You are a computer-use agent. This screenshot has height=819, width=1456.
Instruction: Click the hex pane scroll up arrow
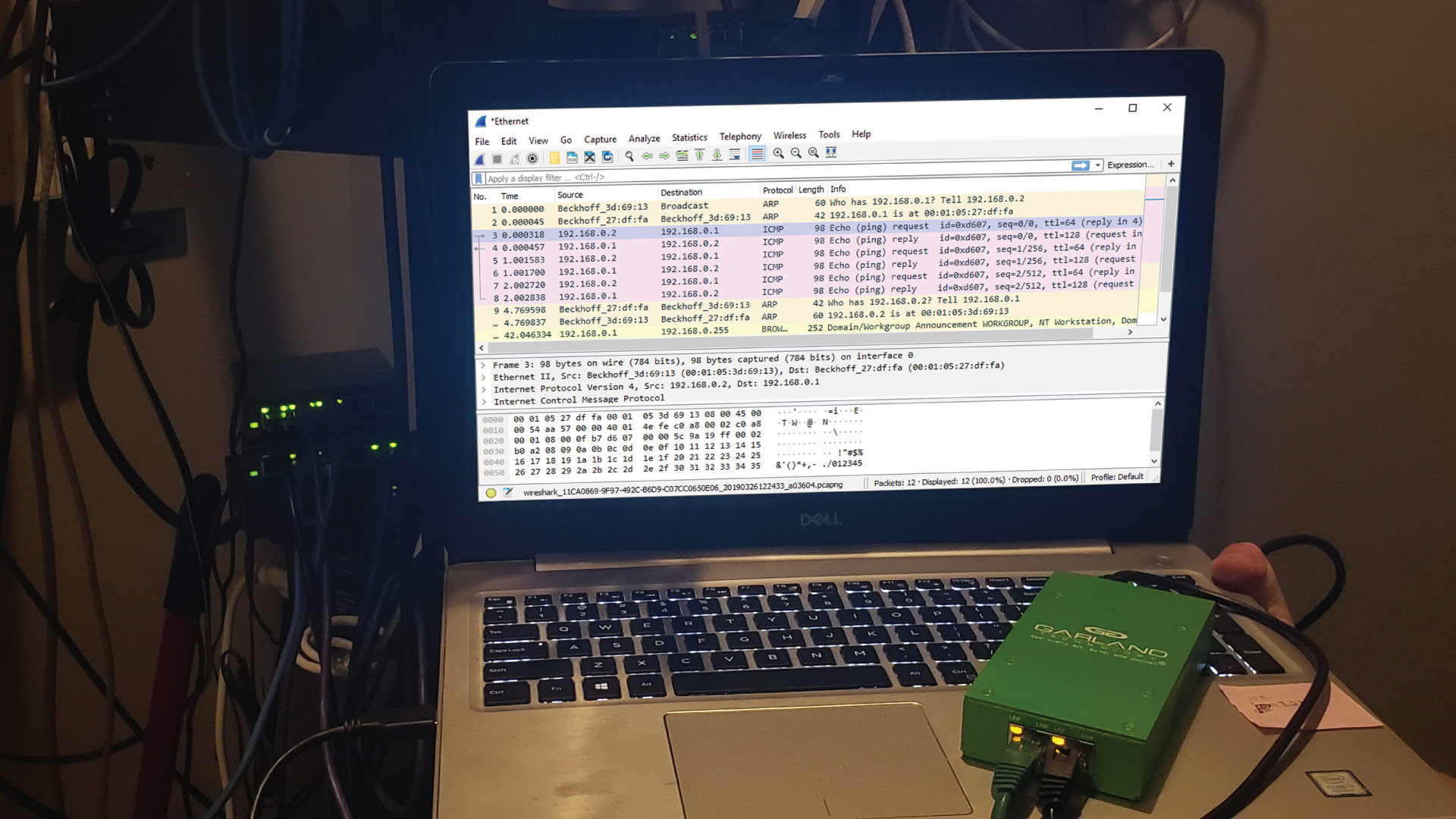pos(1157,404)
